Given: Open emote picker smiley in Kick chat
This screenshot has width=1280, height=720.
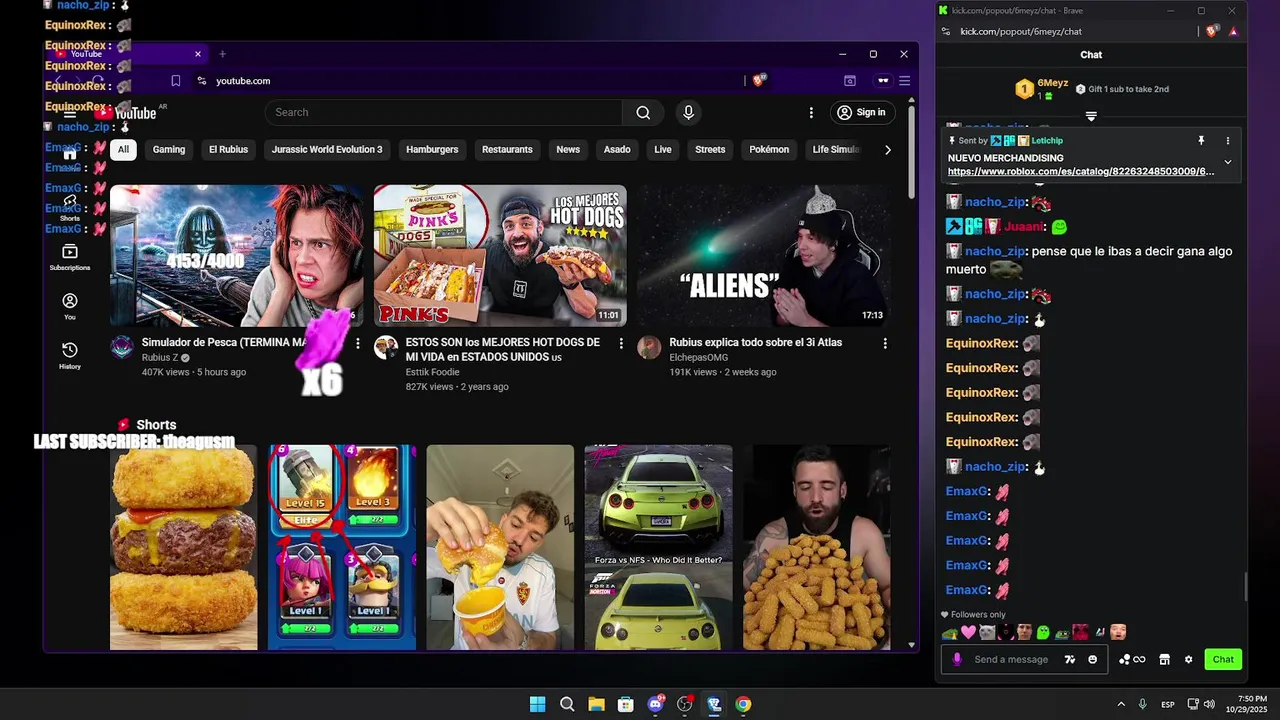Looking at the screenshot, I should pos(1092,659).
